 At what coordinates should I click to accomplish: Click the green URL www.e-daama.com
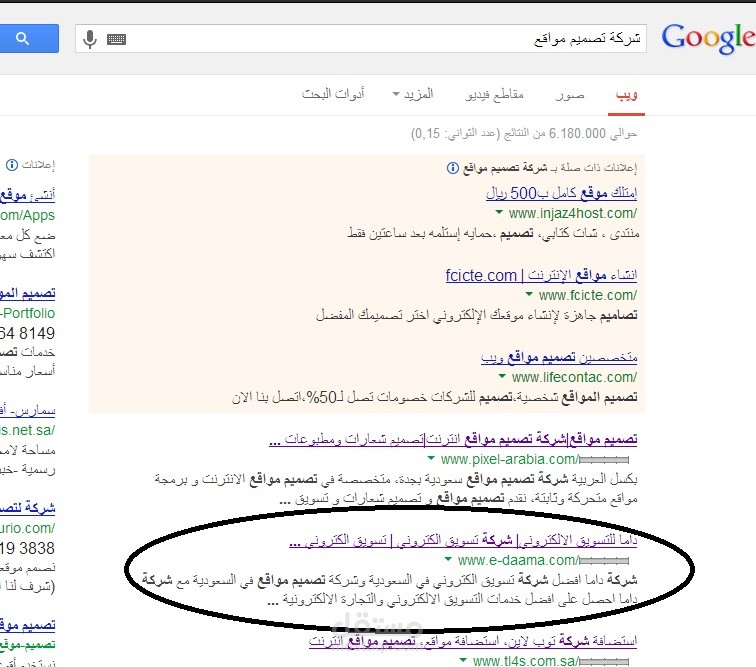pyautogui.click(x=518, y=560)
